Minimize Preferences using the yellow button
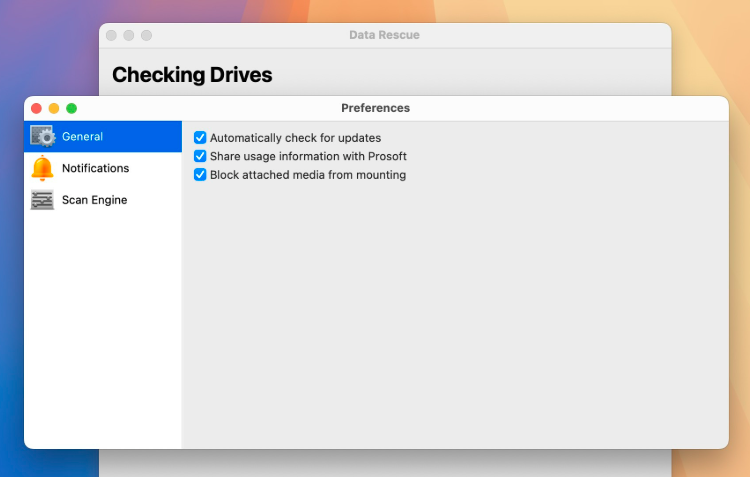The width and height of the screenshot is (750, 477). 54,109
